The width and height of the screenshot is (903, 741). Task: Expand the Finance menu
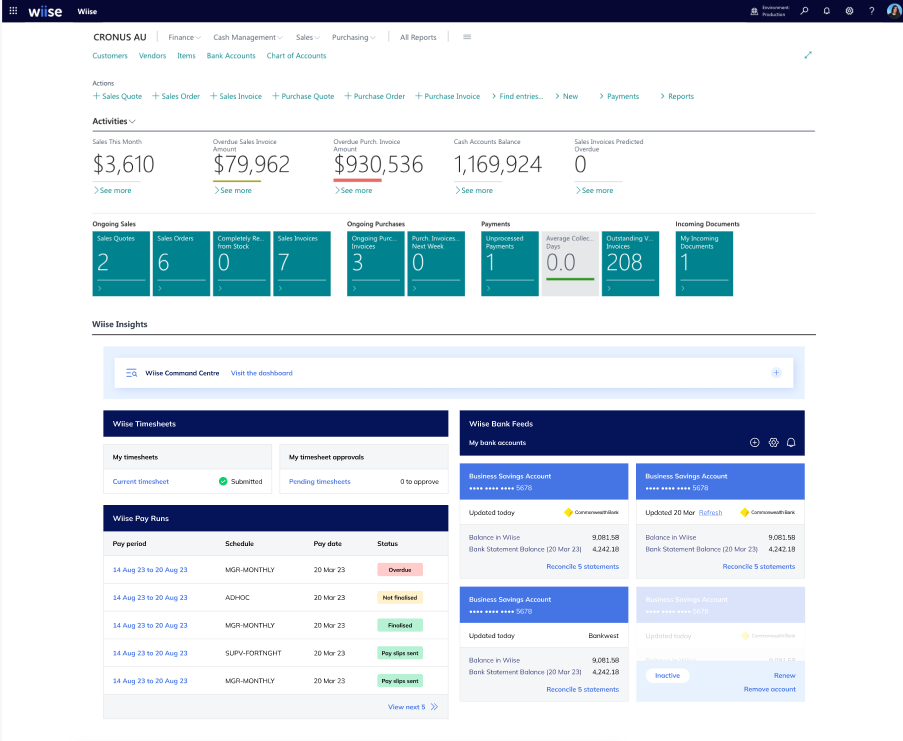(184, 37)
